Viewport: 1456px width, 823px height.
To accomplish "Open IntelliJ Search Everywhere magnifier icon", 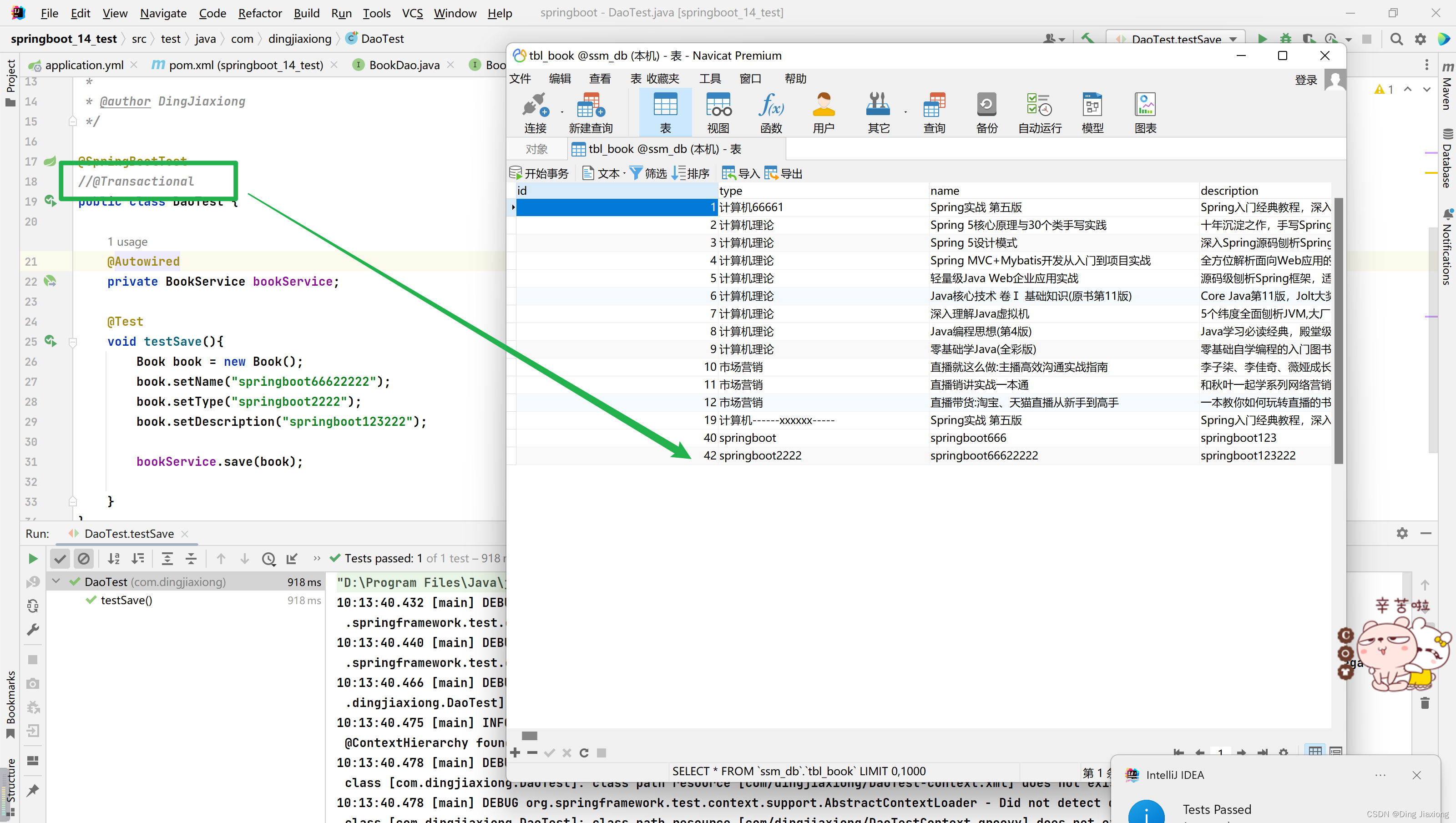I will 1396,39.
